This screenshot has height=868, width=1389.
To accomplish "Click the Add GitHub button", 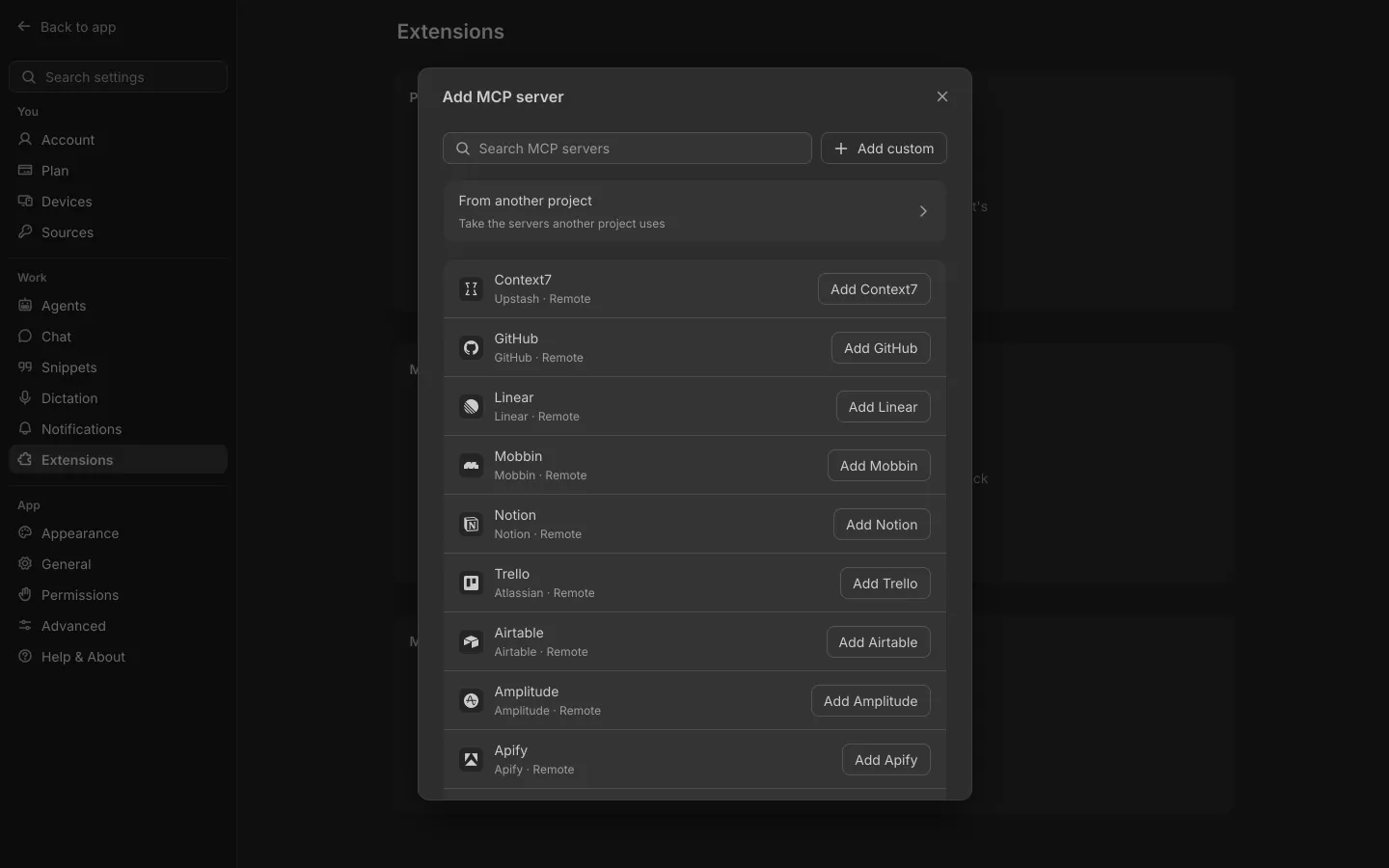I will point(881,348).
